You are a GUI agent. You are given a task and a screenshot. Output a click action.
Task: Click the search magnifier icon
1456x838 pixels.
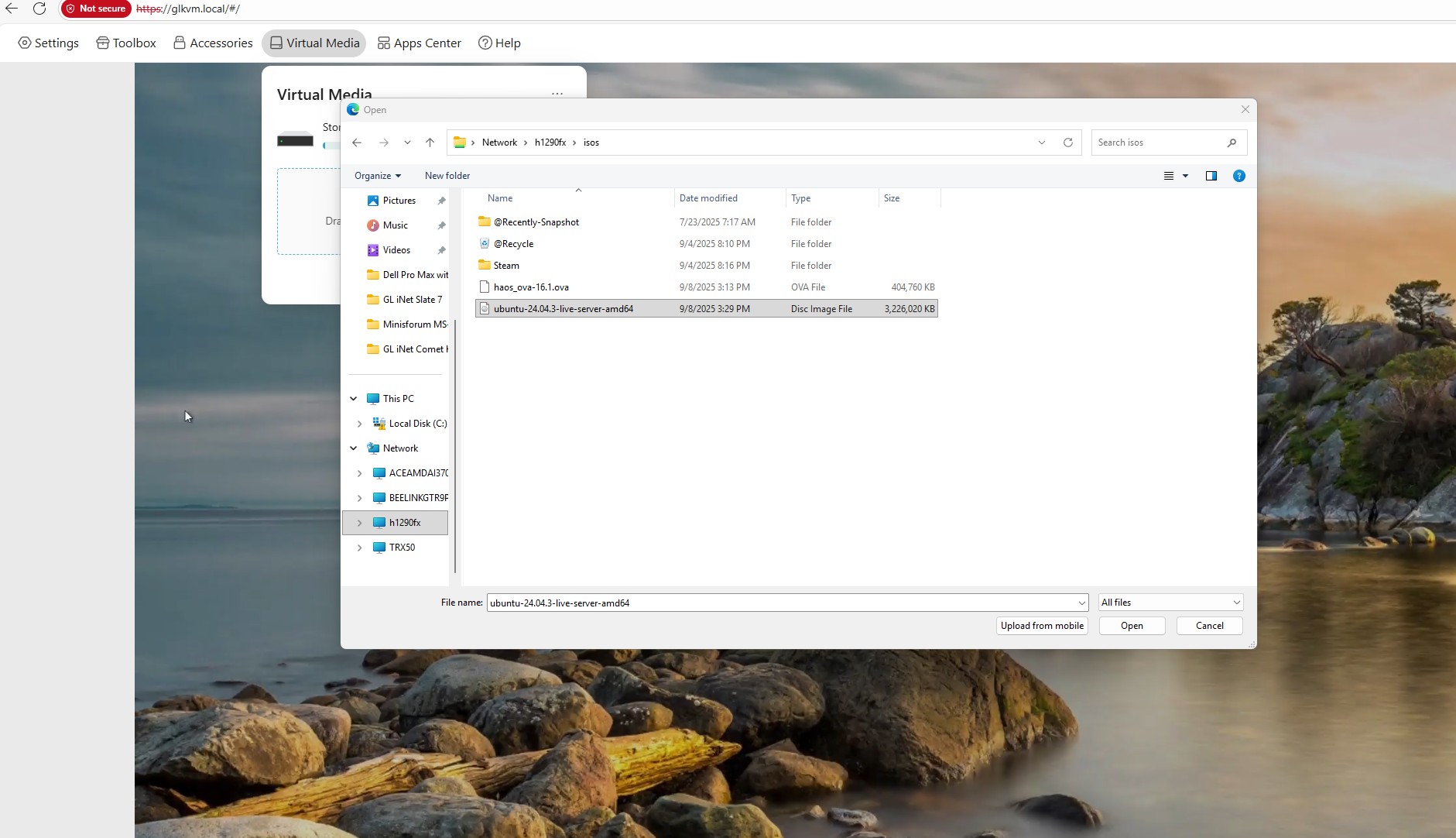pyautogui.click(x=1231, y=143)
